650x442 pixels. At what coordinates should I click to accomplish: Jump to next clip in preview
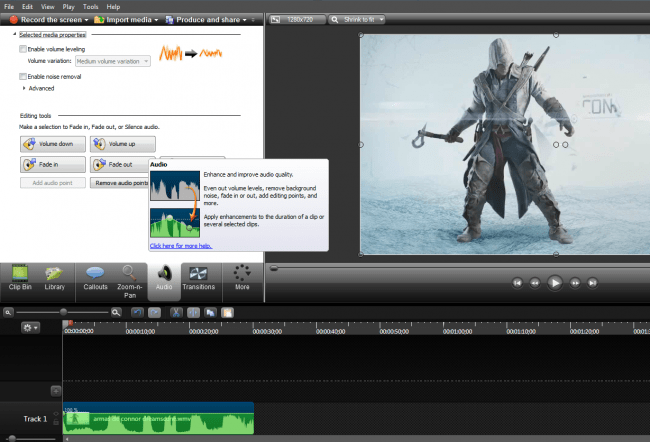point(592,283)
